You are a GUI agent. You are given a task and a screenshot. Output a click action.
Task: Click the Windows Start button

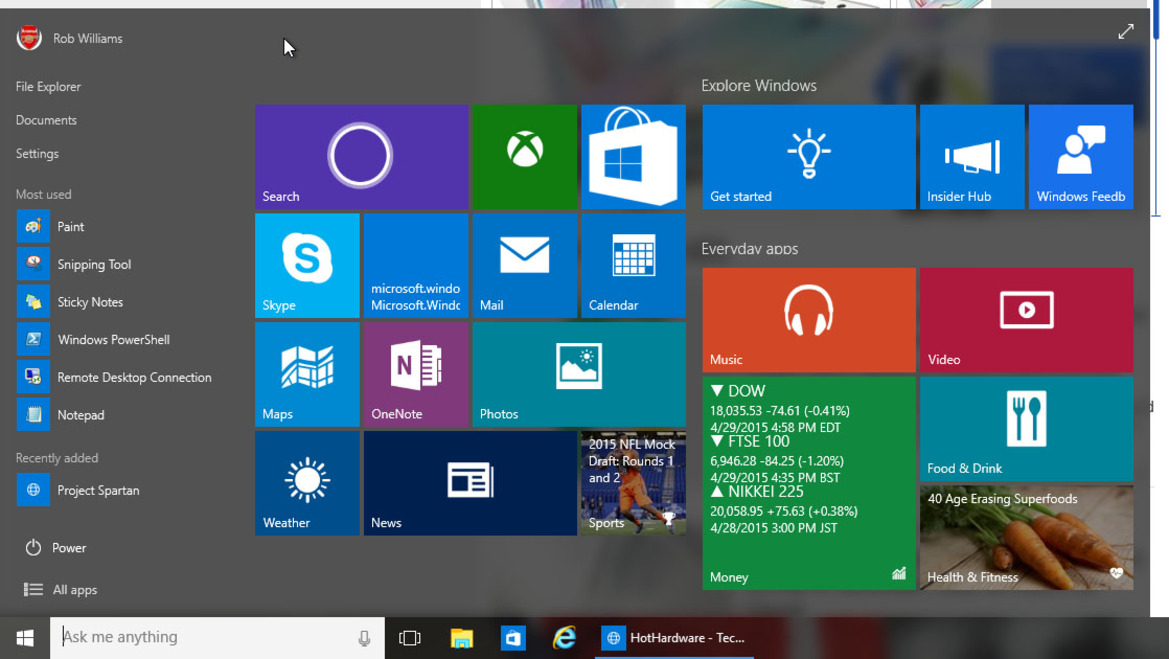25,638
